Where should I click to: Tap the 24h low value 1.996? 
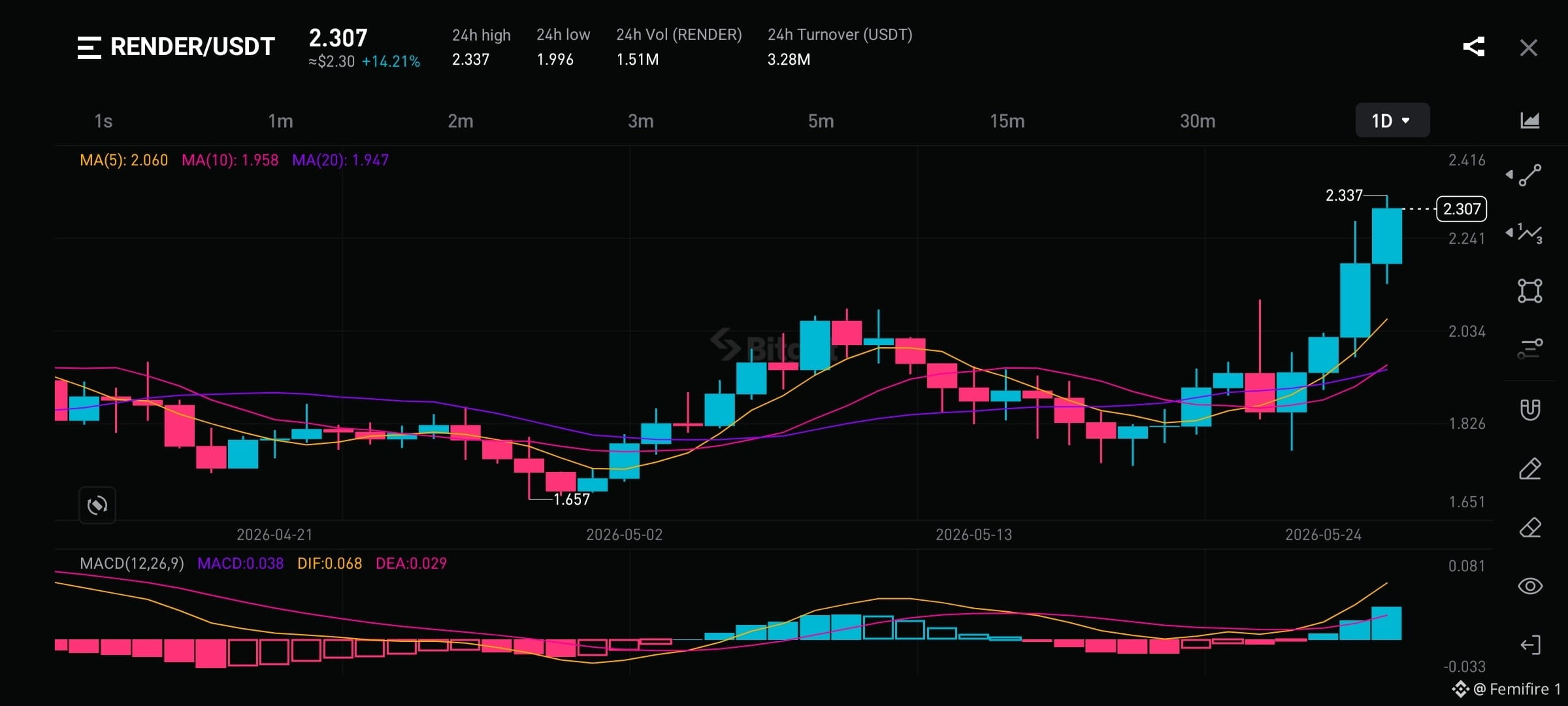[x=555, y=59]
